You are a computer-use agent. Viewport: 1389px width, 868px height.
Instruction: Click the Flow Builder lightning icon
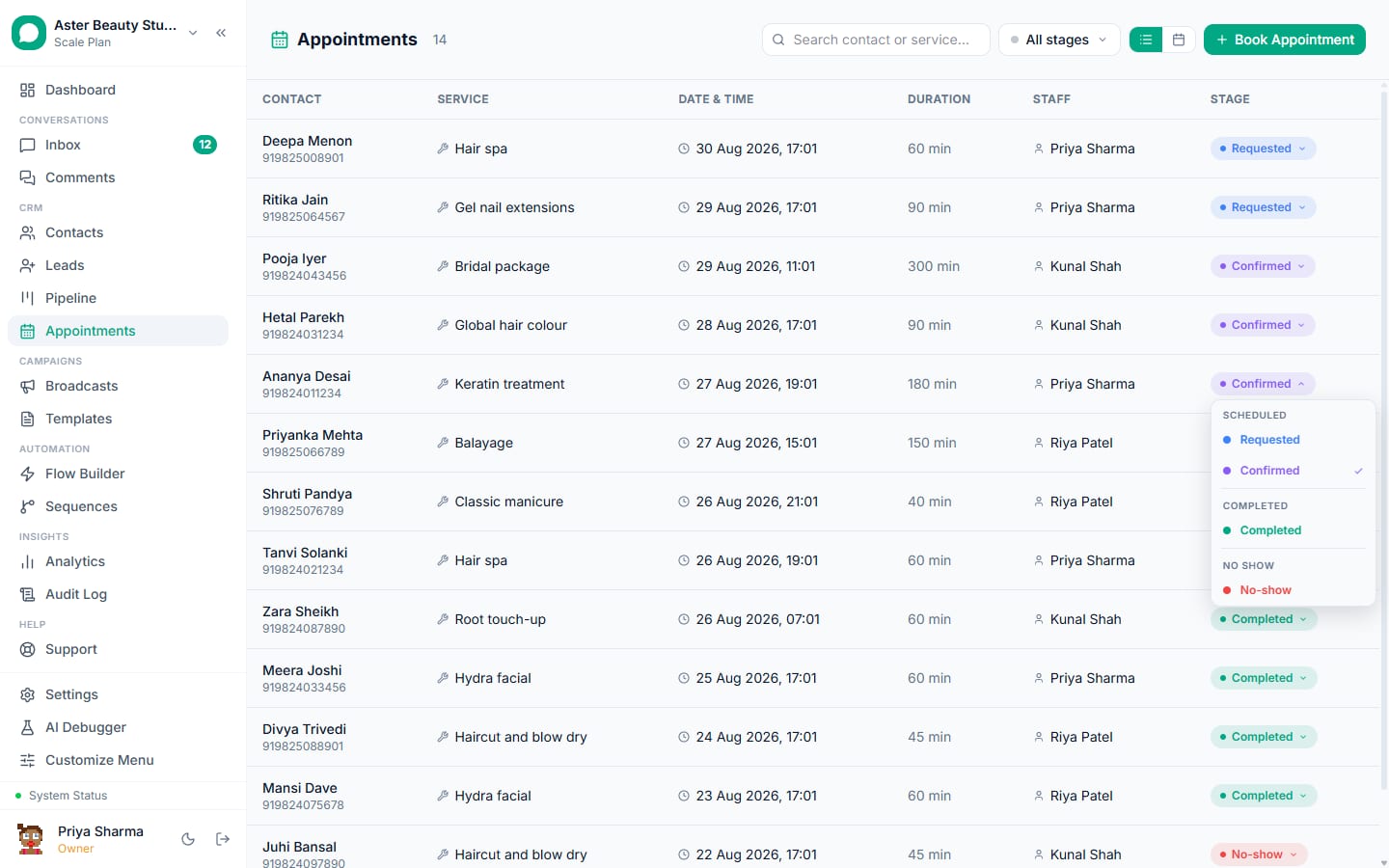pos(27,474)
